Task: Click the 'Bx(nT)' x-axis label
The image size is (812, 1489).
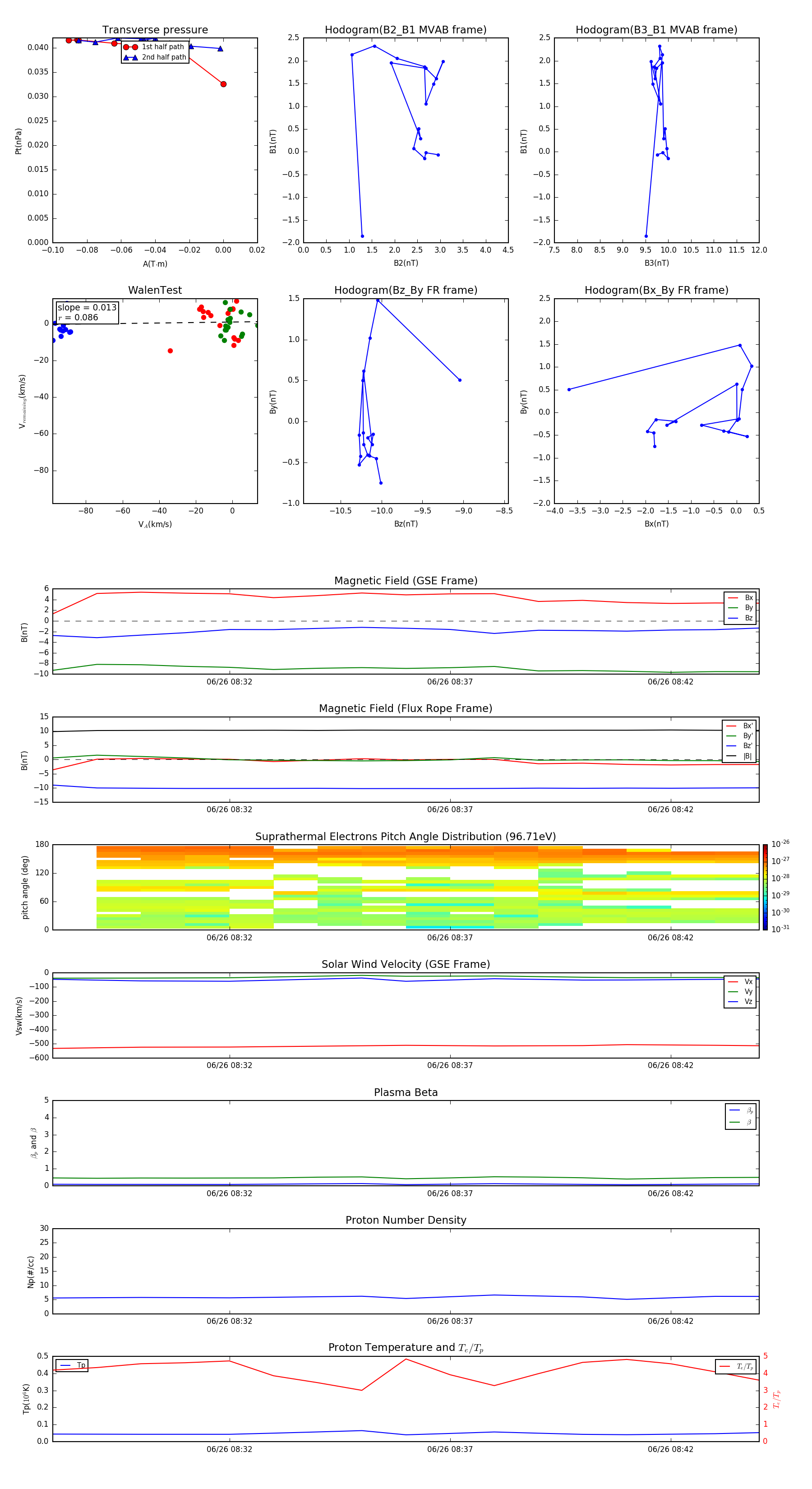Action: [656, 524]
